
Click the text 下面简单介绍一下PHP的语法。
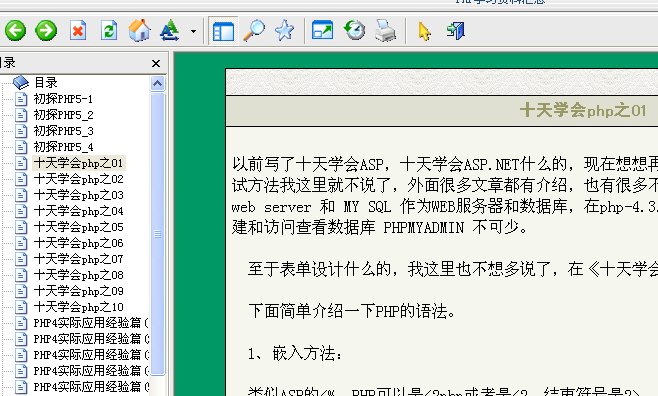pos(352,311)
